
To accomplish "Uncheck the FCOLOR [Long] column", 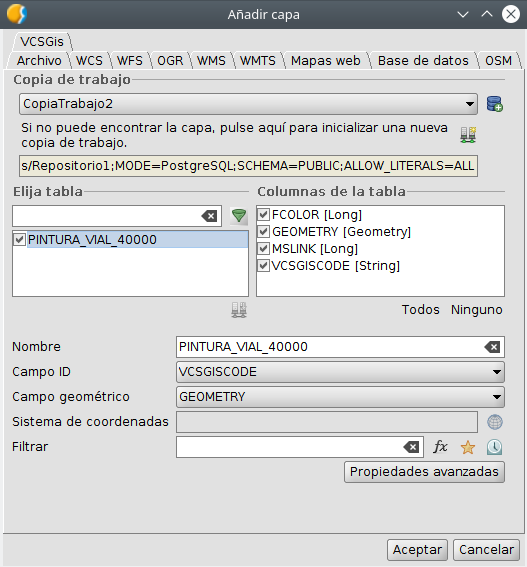I will [x=263, y=215].
